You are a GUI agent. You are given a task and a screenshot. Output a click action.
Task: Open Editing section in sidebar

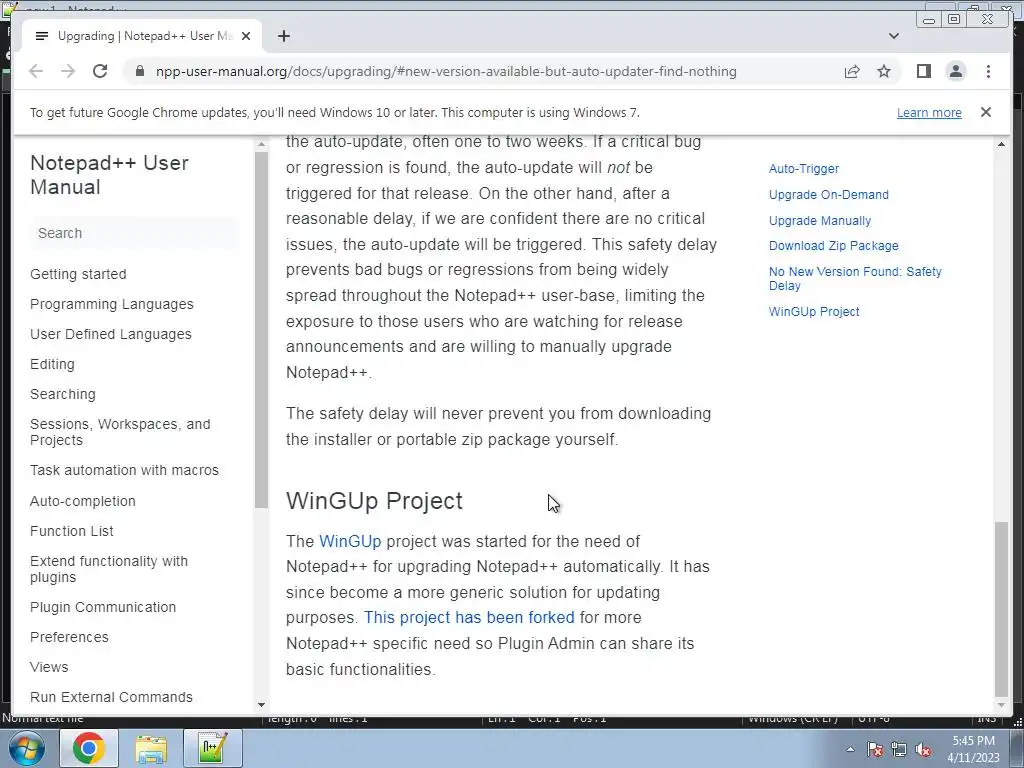pyautogui.click(x=52, y=364)
